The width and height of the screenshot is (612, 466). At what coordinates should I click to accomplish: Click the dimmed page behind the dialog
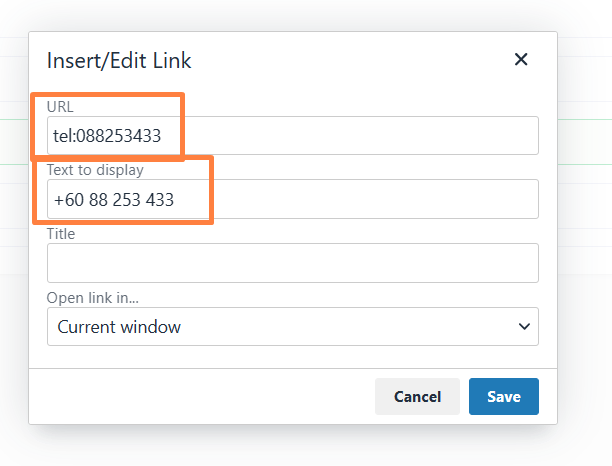click(x=585, y=312)
